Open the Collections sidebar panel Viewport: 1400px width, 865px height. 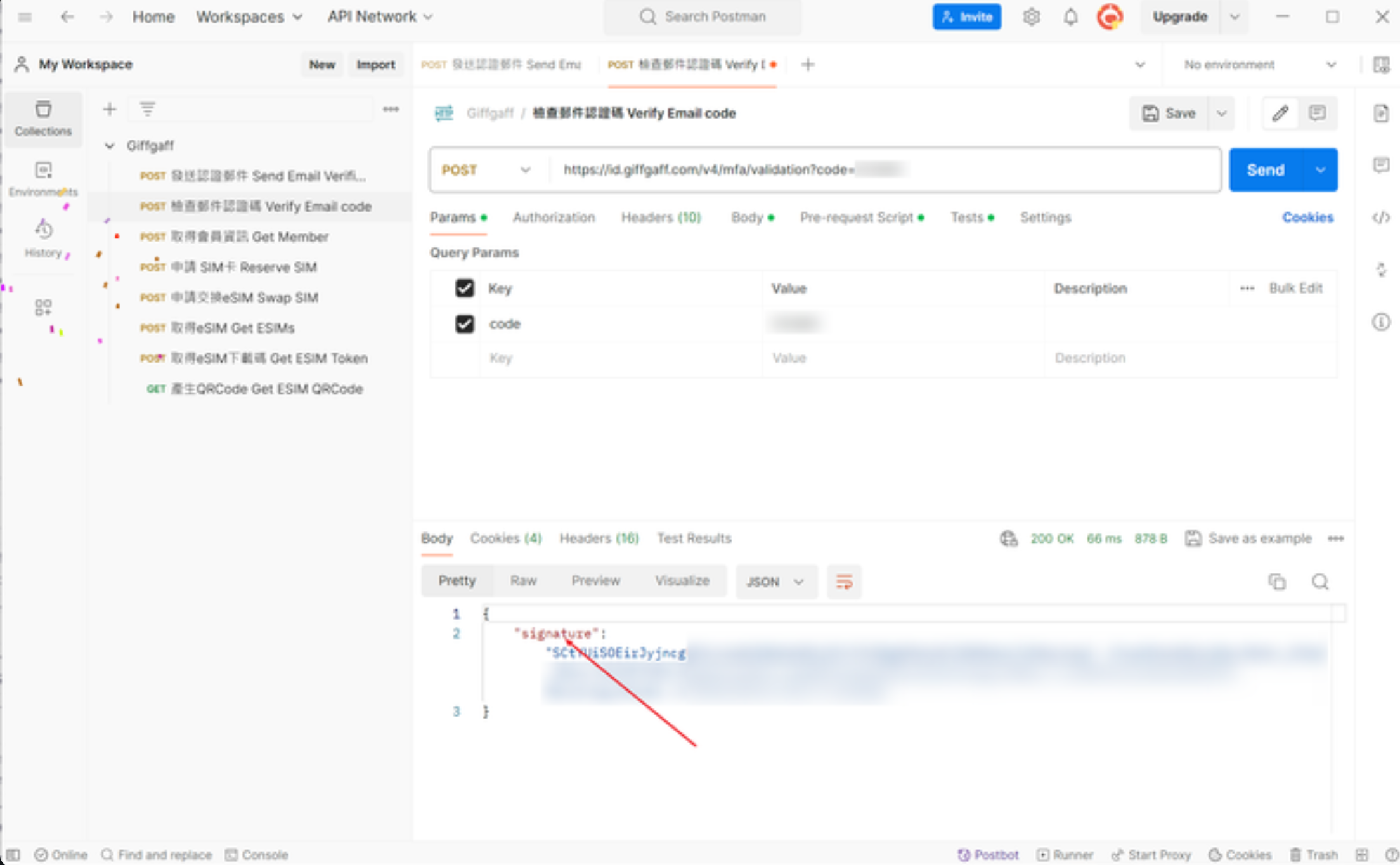click(x=43, y=119)
